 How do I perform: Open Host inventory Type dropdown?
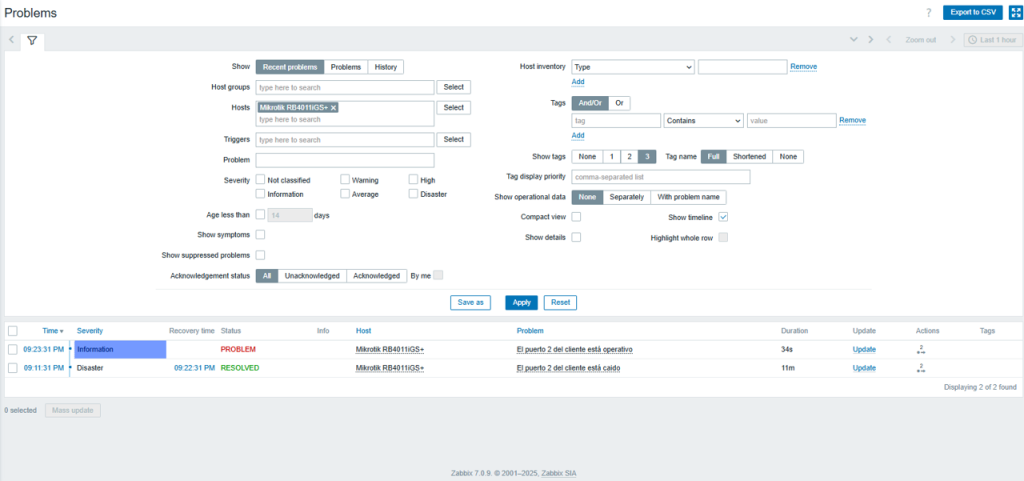coord(633,67)
